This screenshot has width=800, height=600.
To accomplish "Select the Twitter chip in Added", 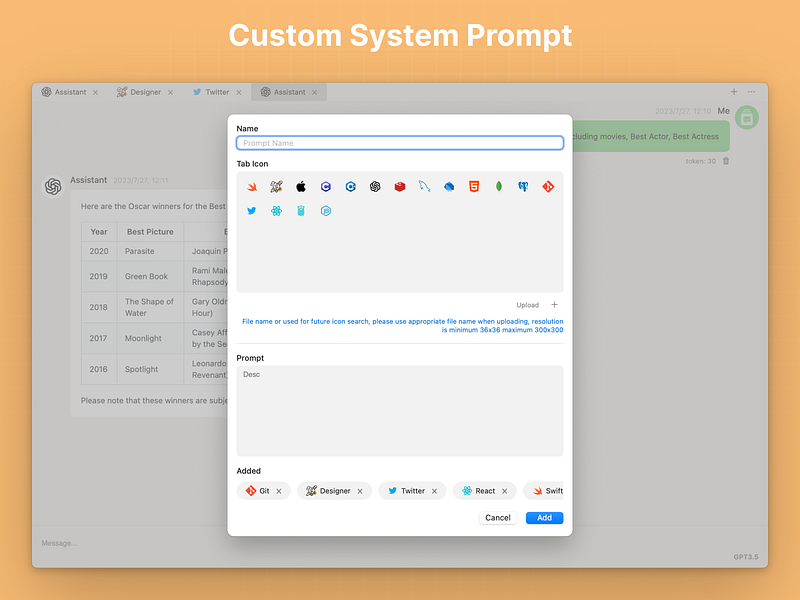I will (x=412, y=491).
